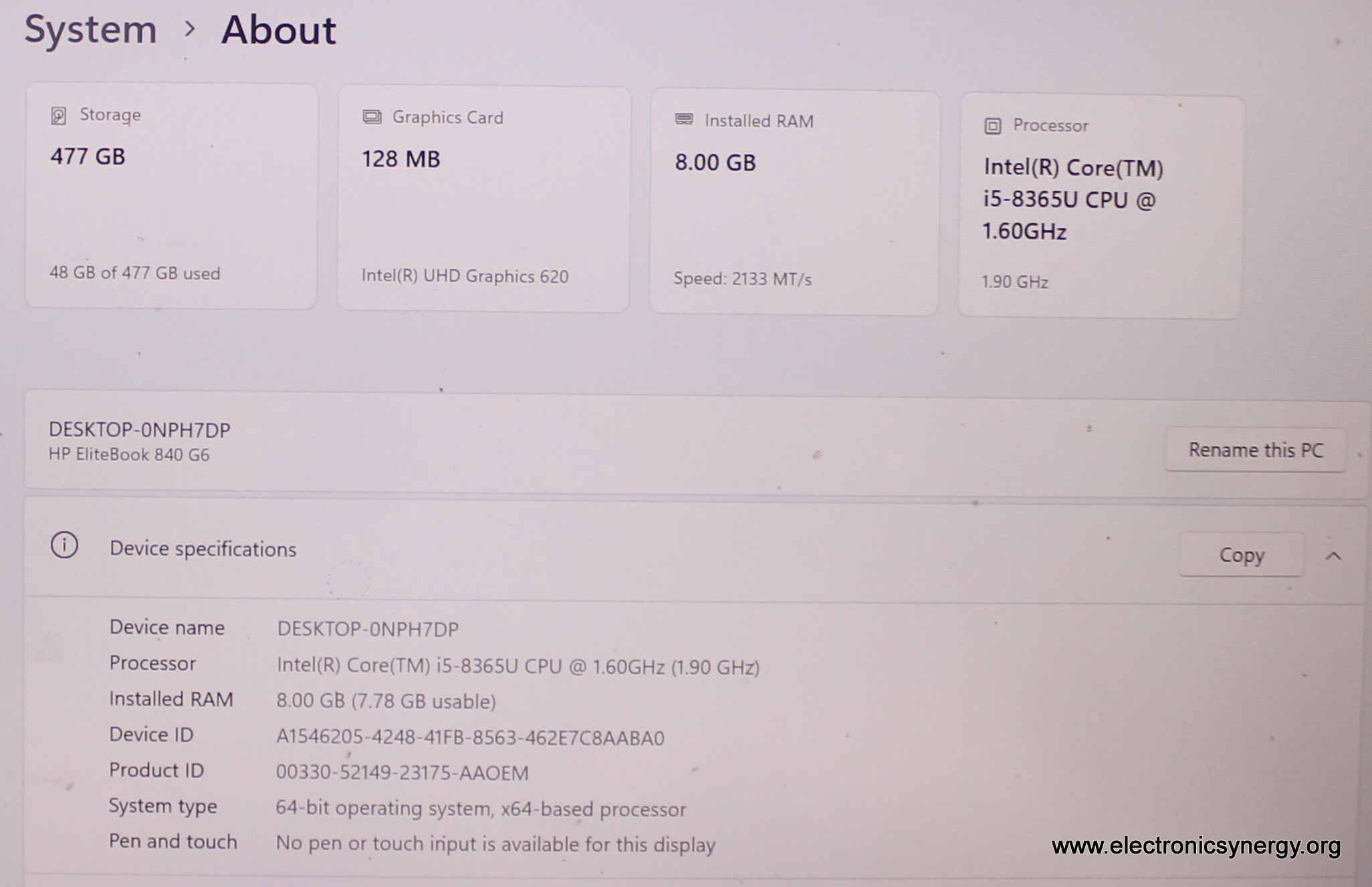Collapse Device specifications with the chevron
The image size is (1372, 887).
(x=1333, y=555)
